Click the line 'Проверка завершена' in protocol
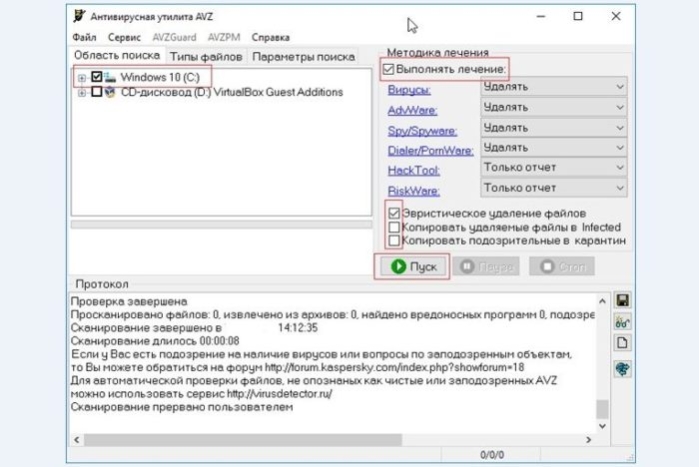Image resolution: width=699 pixels, height=467 pixels. (x=129, y=302)
